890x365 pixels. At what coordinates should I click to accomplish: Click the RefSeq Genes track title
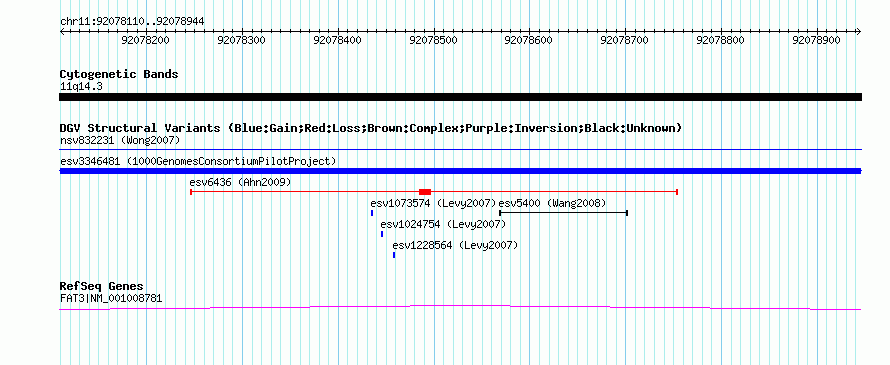[102, 286]
